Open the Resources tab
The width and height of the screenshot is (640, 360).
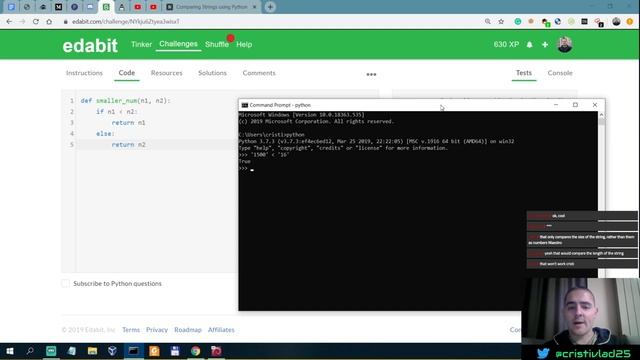point(167,73)
